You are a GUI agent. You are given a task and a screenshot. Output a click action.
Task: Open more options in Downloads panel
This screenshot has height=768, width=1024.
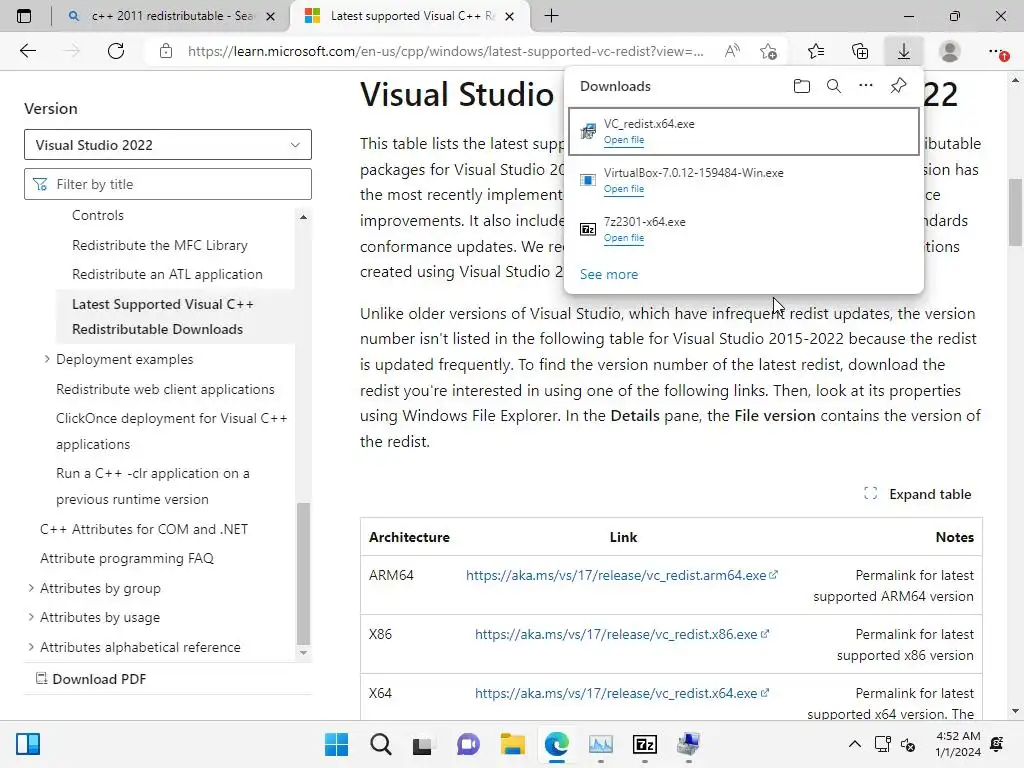866,86
